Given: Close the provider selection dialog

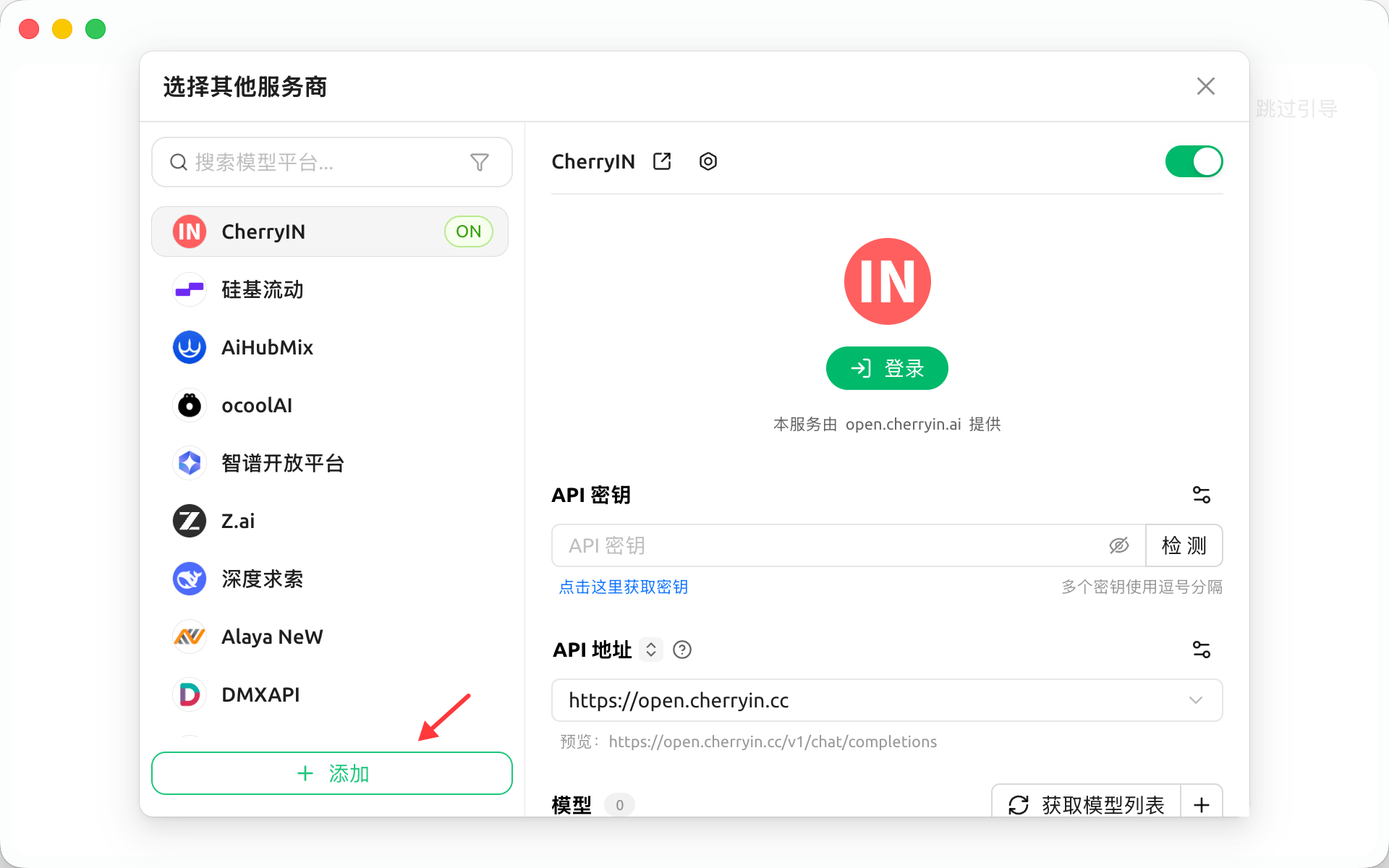Looking at the screenshot, I should (1205, 86).
